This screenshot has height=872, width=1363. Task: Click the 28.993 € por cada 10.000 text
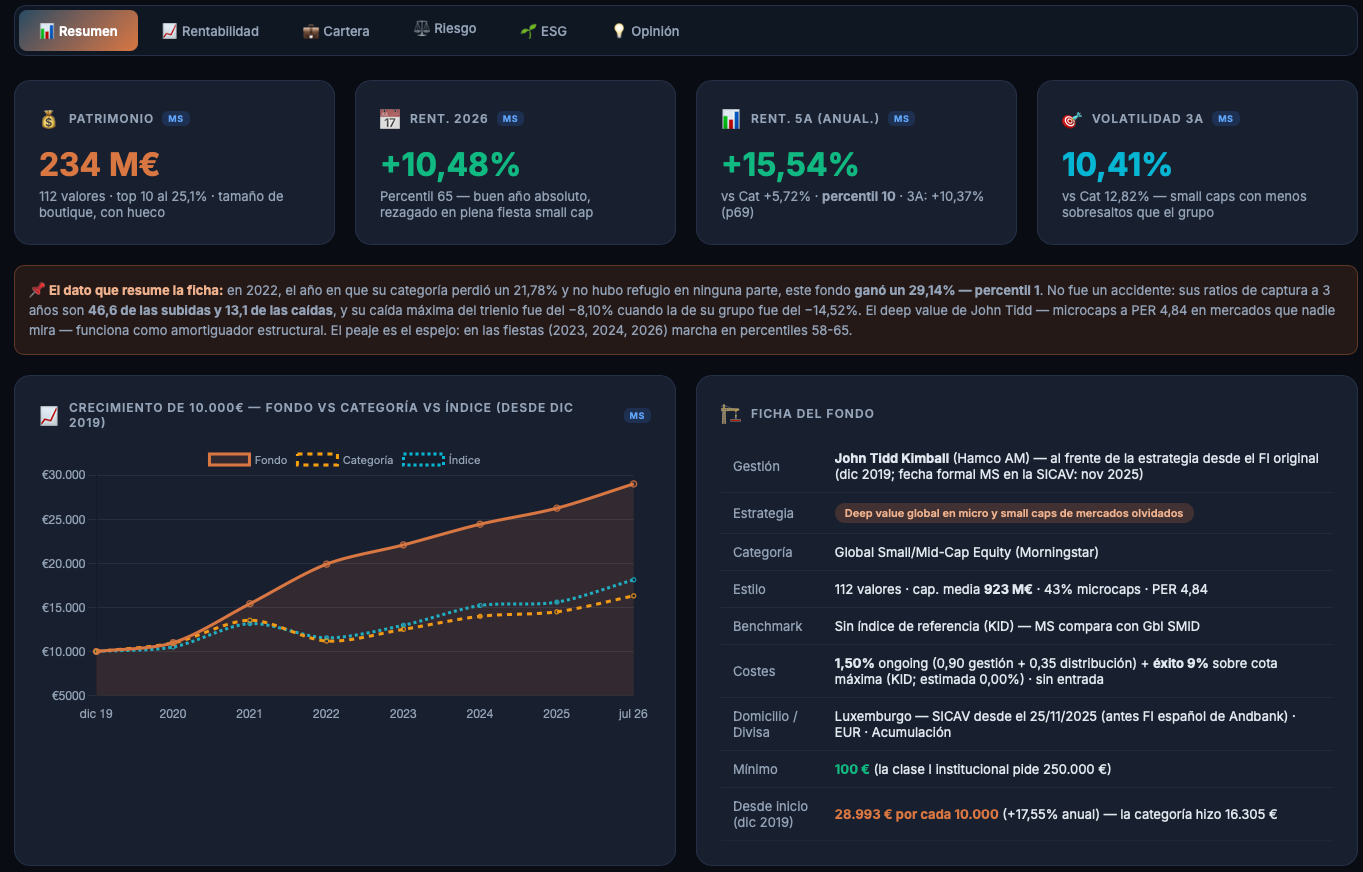click(917, 814)
